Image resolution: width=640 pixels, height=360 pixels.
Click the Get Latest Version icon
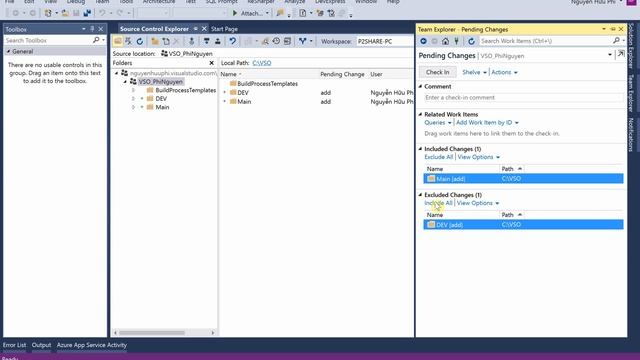[x=191, y=41]
